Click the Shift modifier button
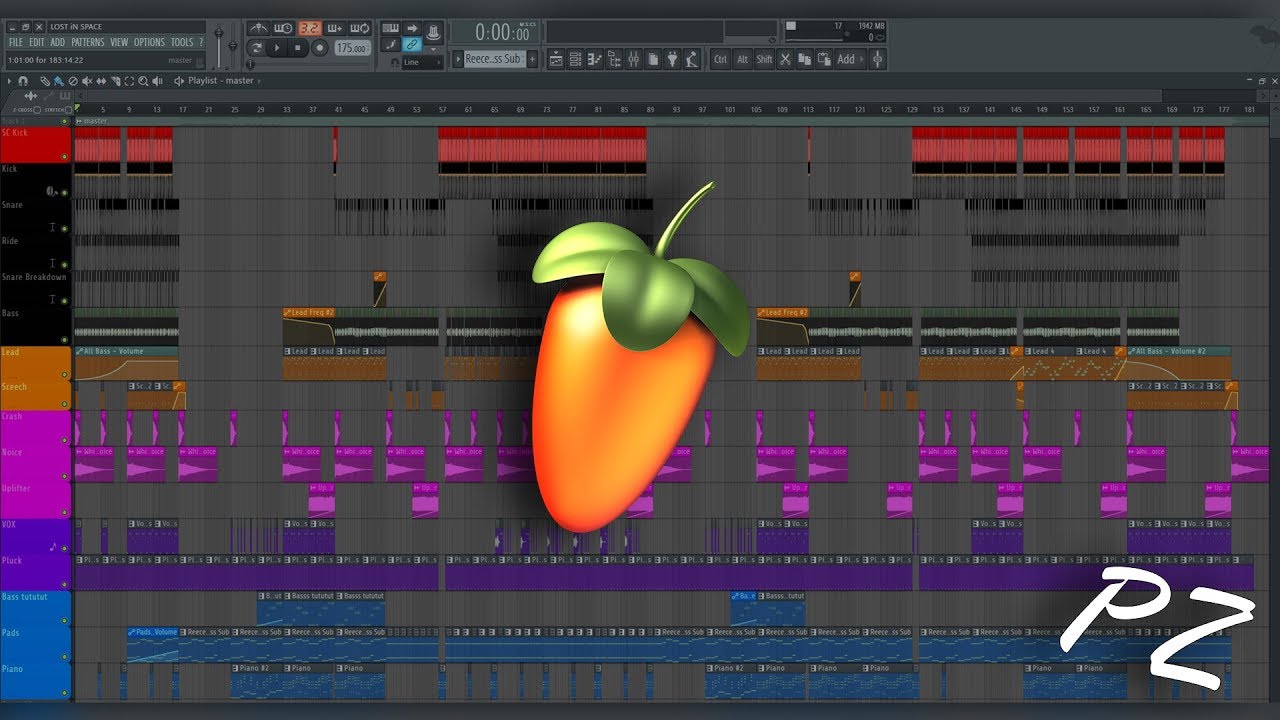 click(x=764, y=59)
